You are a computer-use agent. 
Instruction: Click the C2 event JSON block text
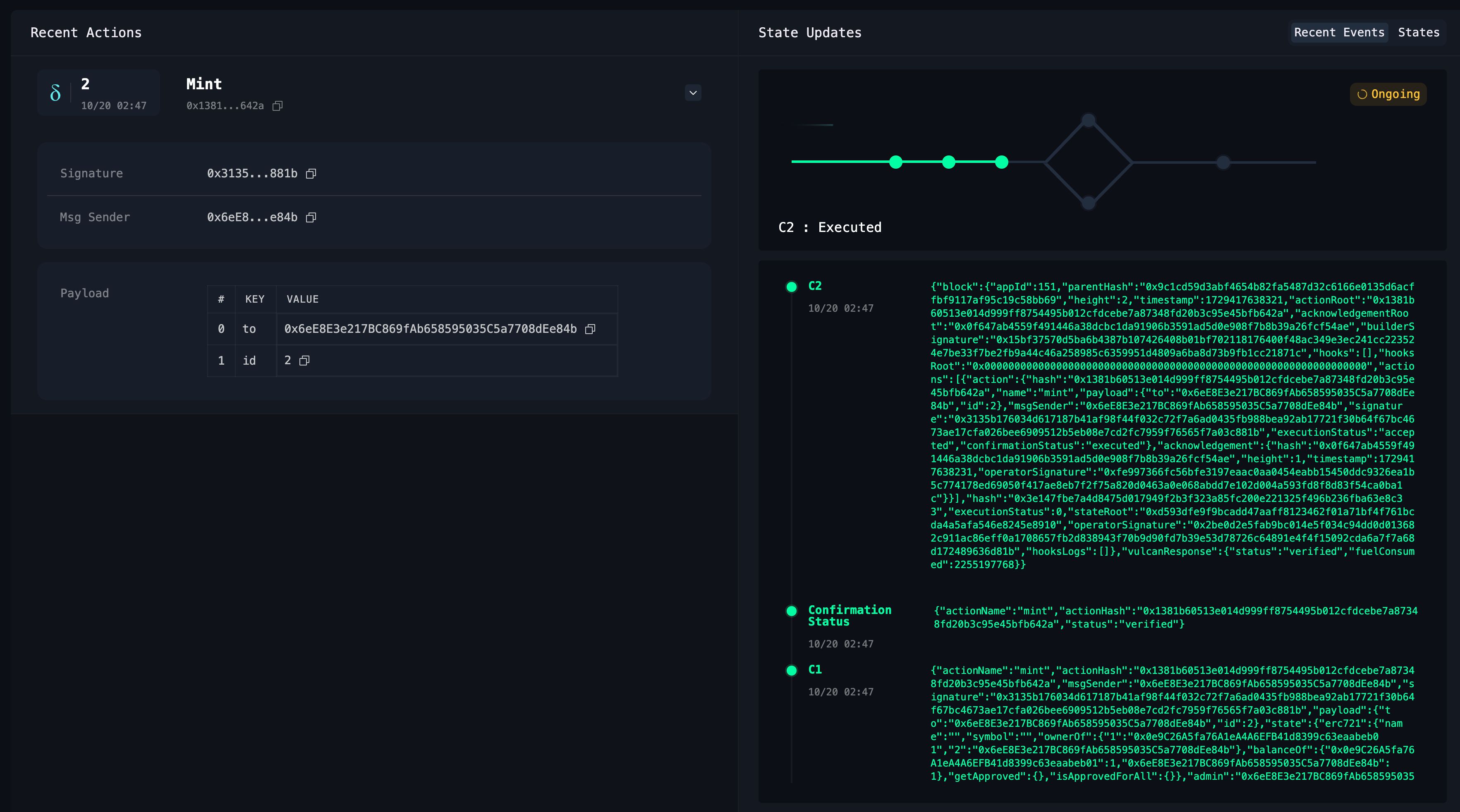(x=1172, y=425)
